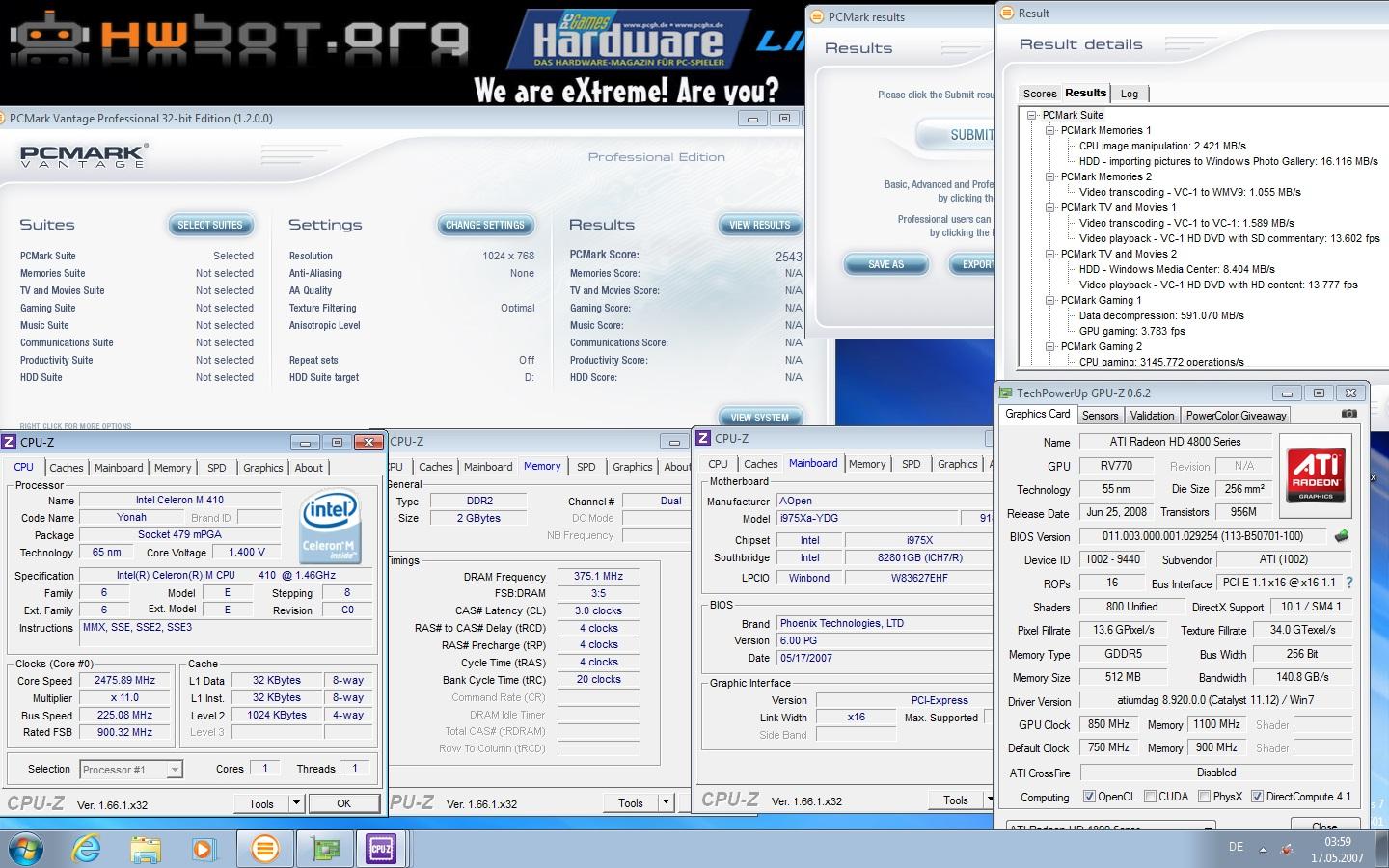Image resolution: width=1389 pixels, height=868 pixels.
Task: Click the PCMark Vantage logo
Action: pos(83,156)
